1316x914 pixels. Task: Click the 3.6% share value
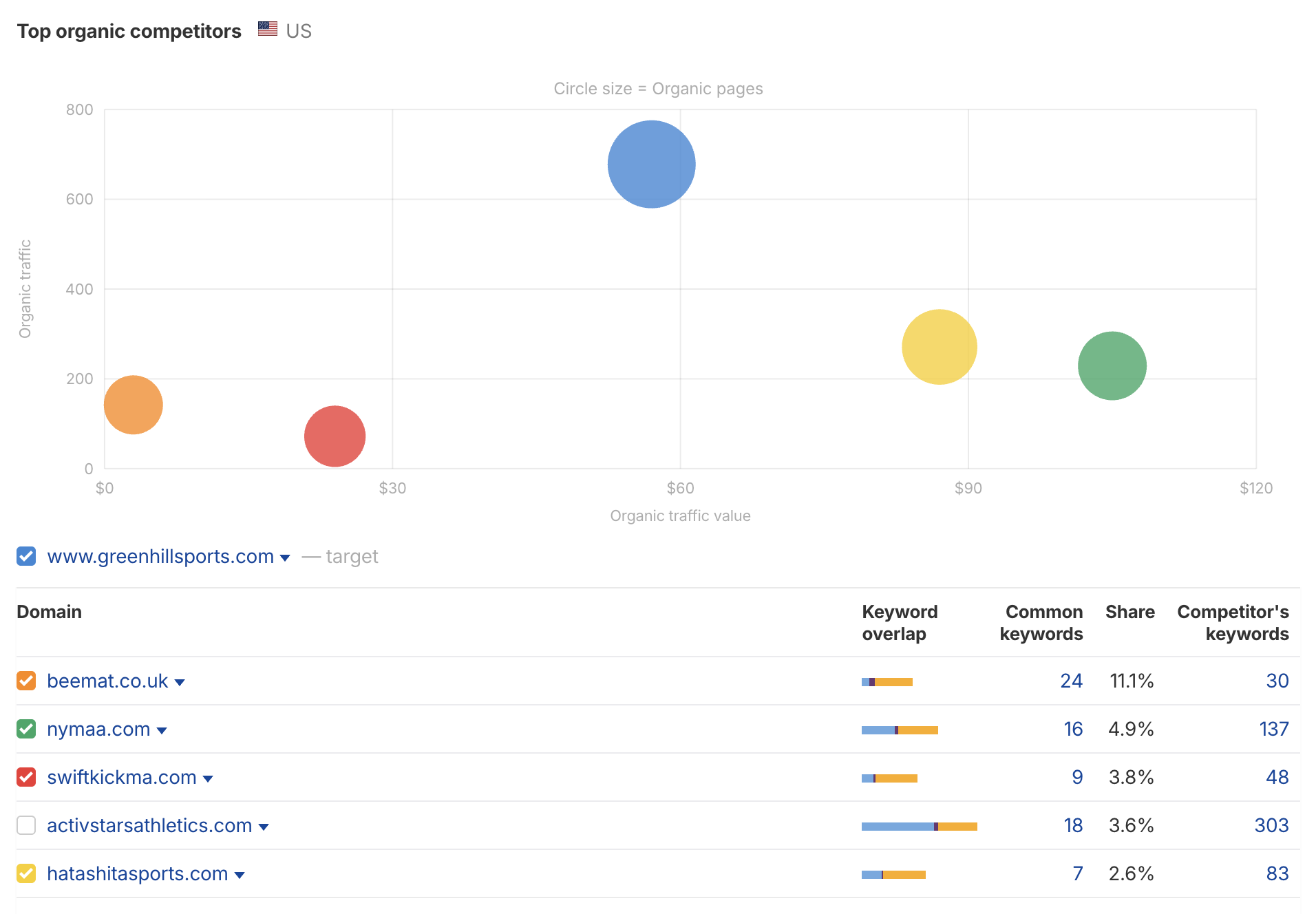[1131, 825]
